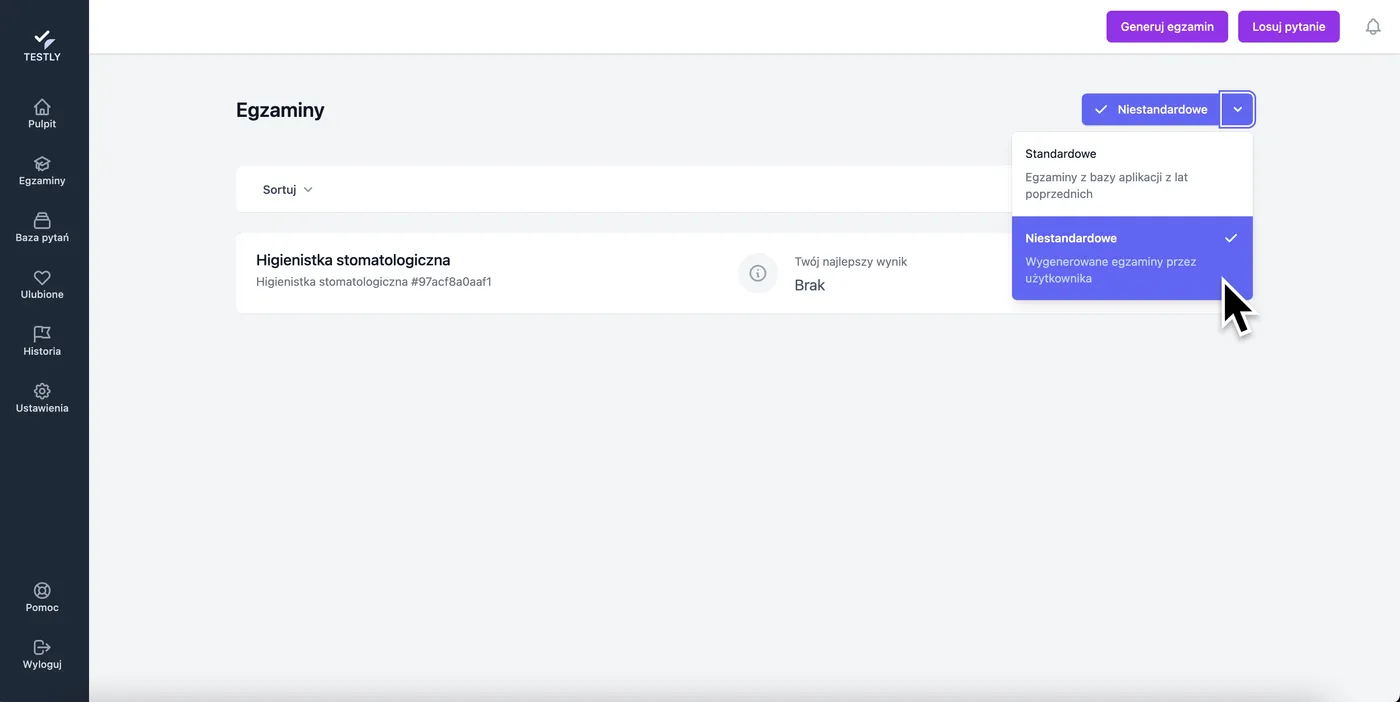Click Losuj pytanie button
Image resolution: width=1400 pixels, height=702 pixels.
point(1289,27)
